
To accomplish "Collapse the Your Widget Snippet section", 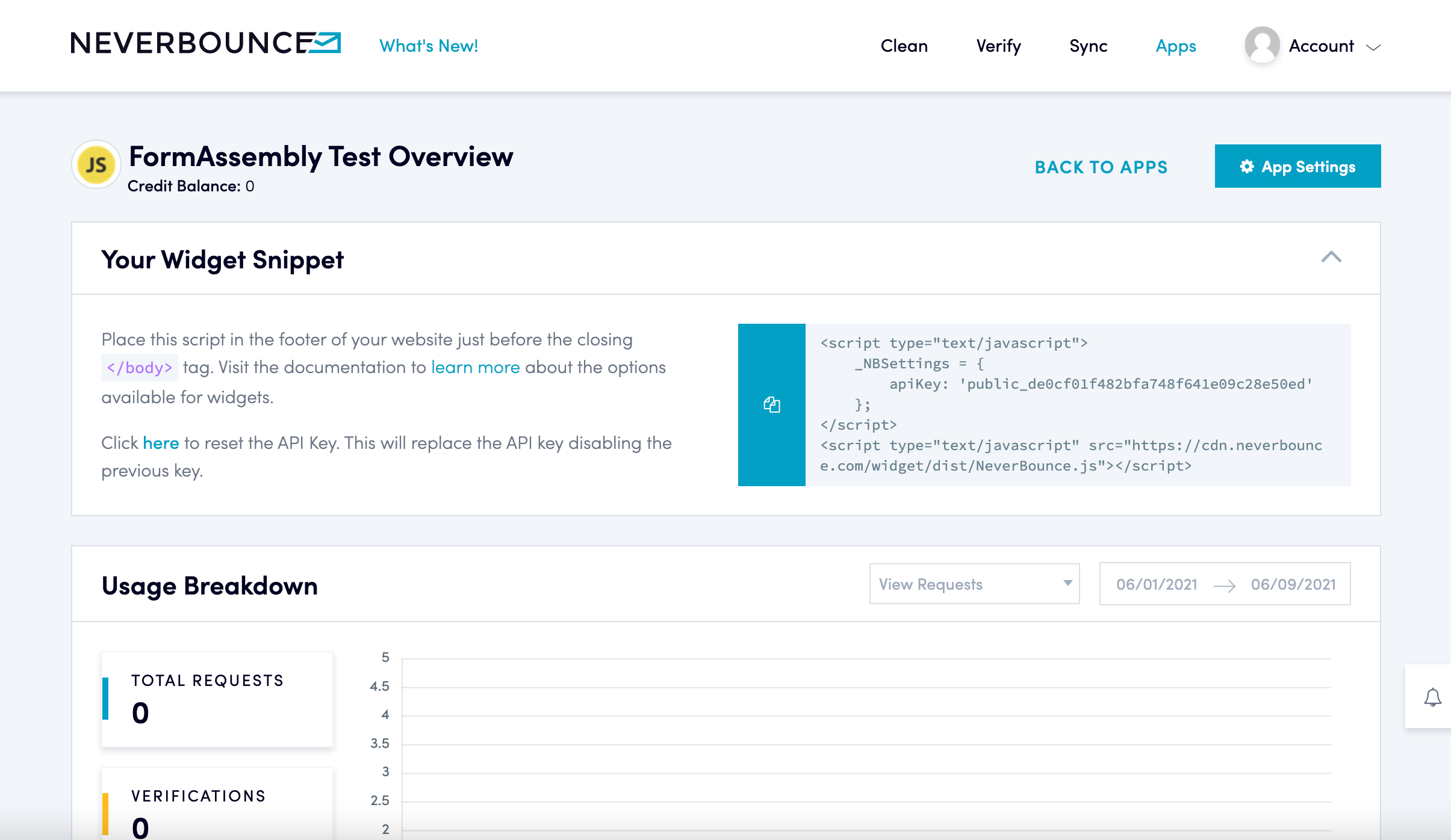I will click(x=1331, y=258).
